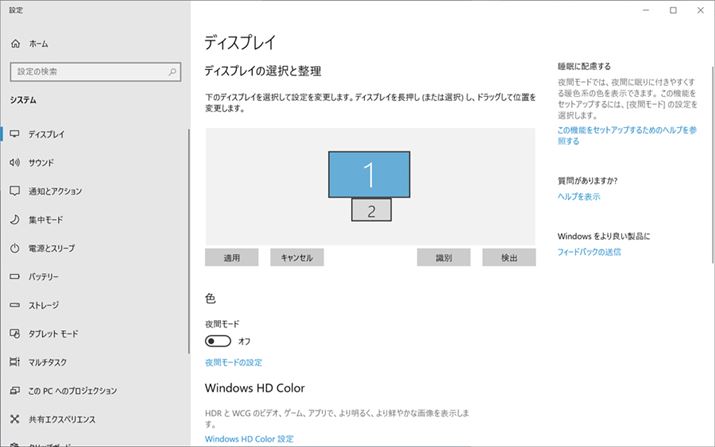The width and height of the screenshot is (715, 447).
Task: Click the search magnifier icon
Action: (x=172, y=71)
